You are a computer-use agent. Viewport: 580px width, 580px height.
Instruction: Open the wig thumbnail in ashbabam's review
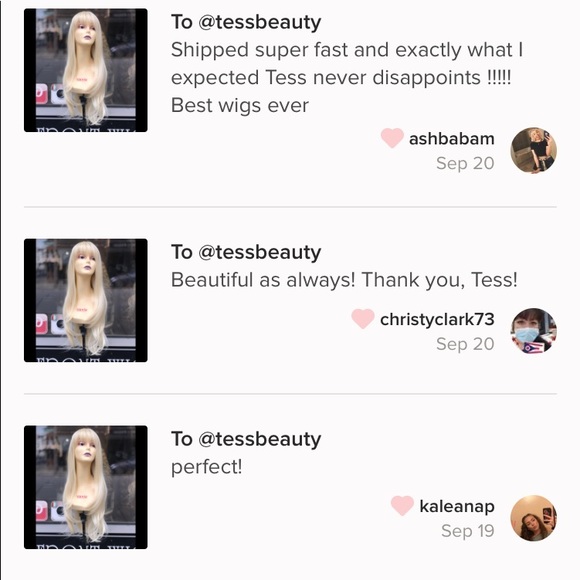pyautogui.click(x=86, y=70)
